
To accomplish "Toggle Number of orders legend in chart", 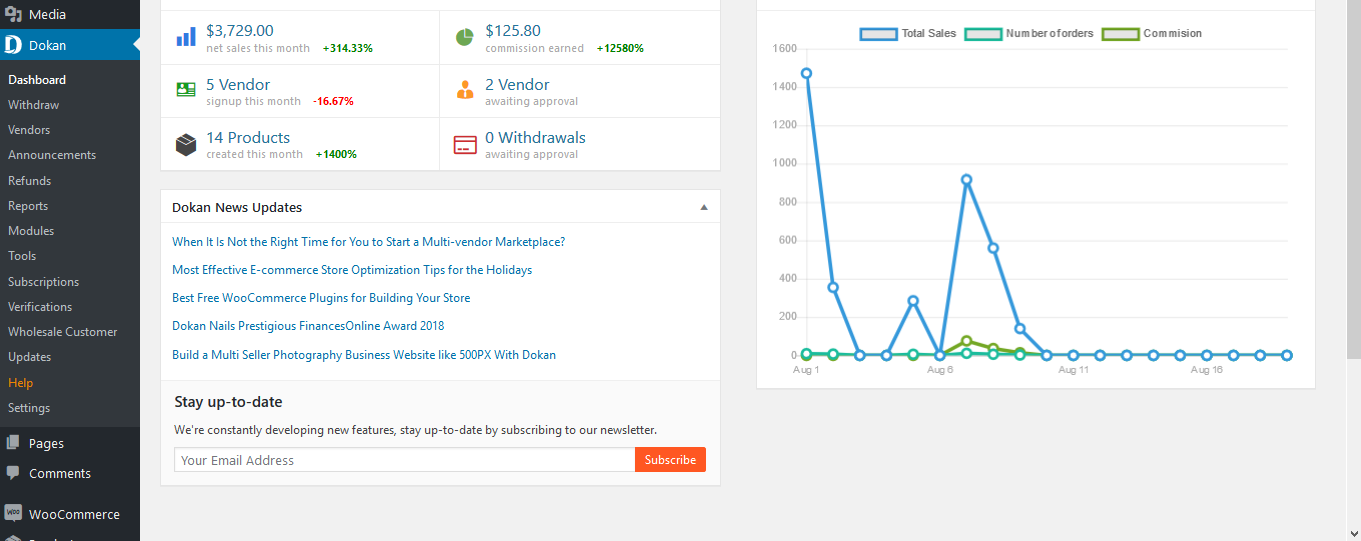I will coord(1029,33).
